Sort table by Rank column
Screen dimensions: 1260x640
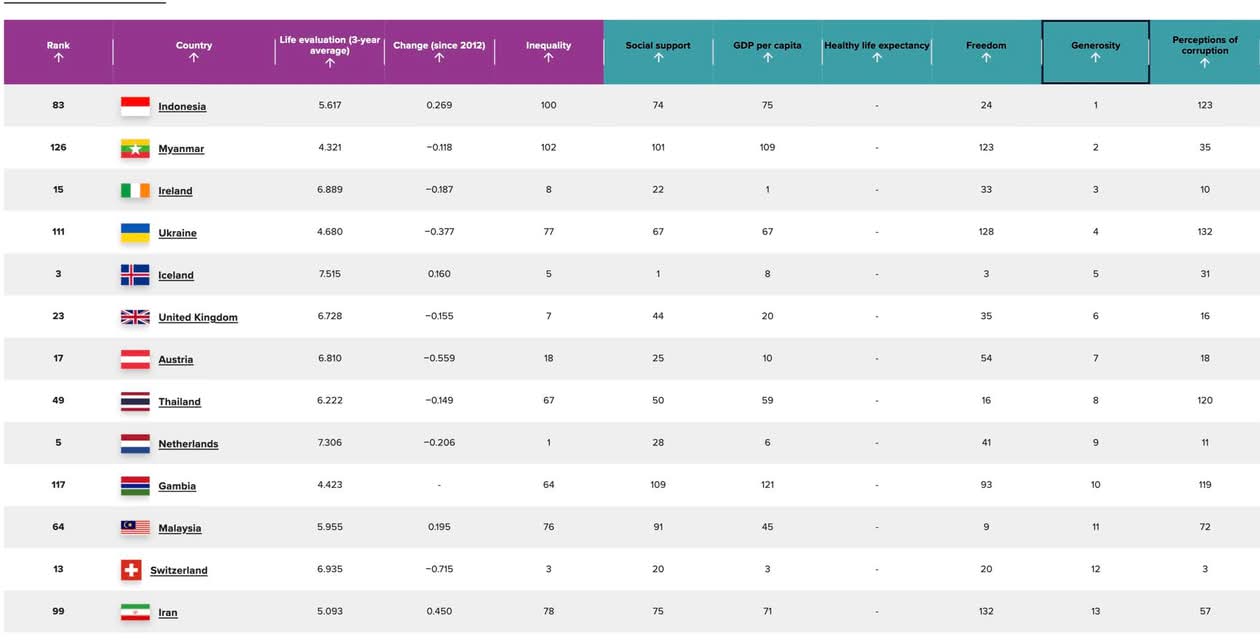[x=58, y=51]
